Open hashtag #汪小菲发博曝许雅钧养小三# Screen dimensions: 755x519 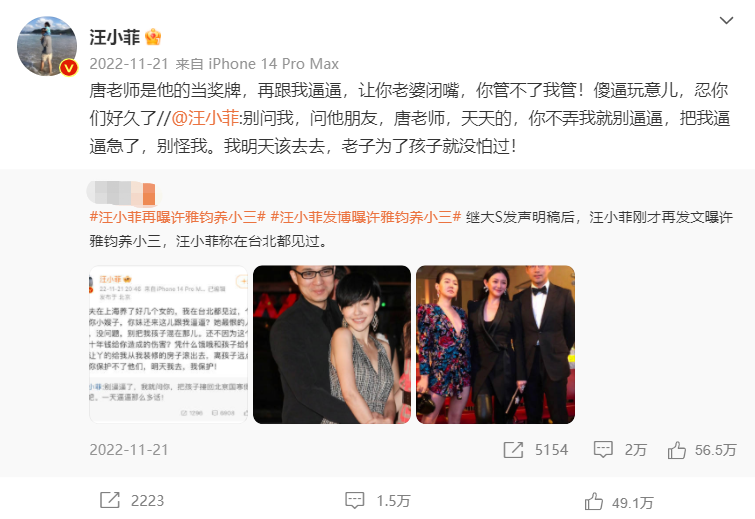[x=366, y=217]
